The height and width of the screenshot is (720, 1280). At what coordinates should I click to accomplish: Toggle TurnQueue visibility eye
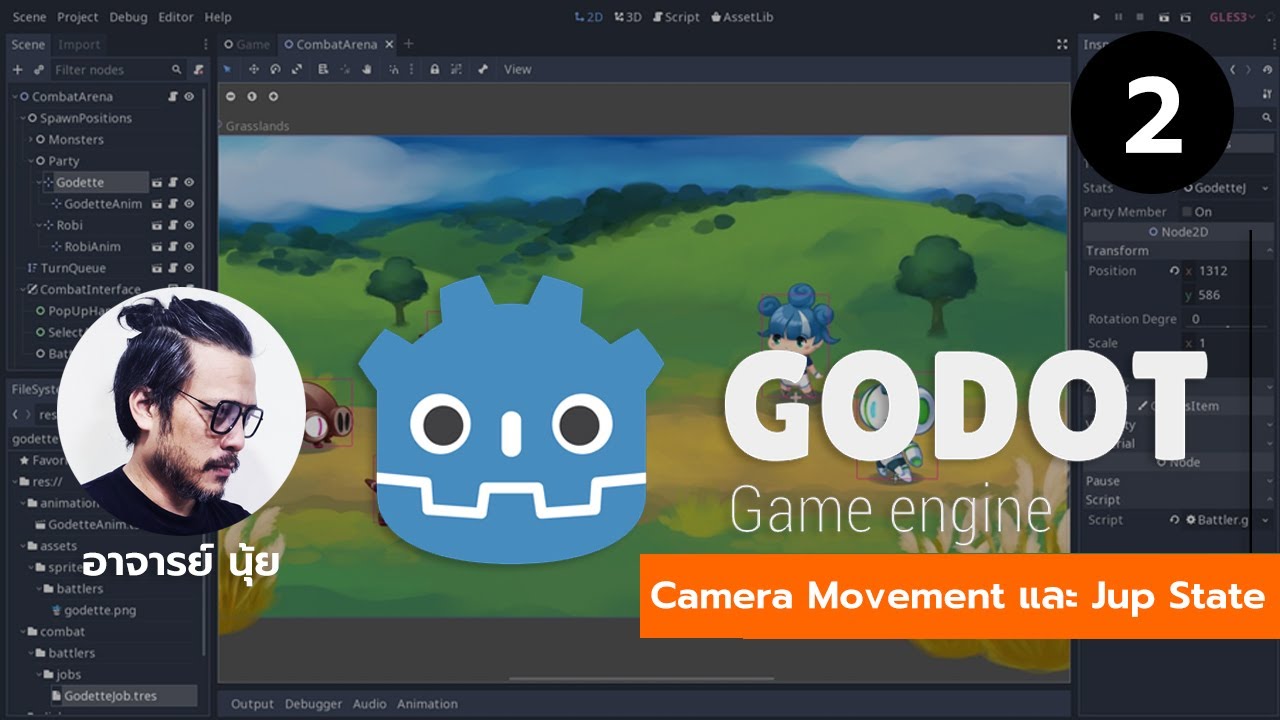tap(189, 268)
